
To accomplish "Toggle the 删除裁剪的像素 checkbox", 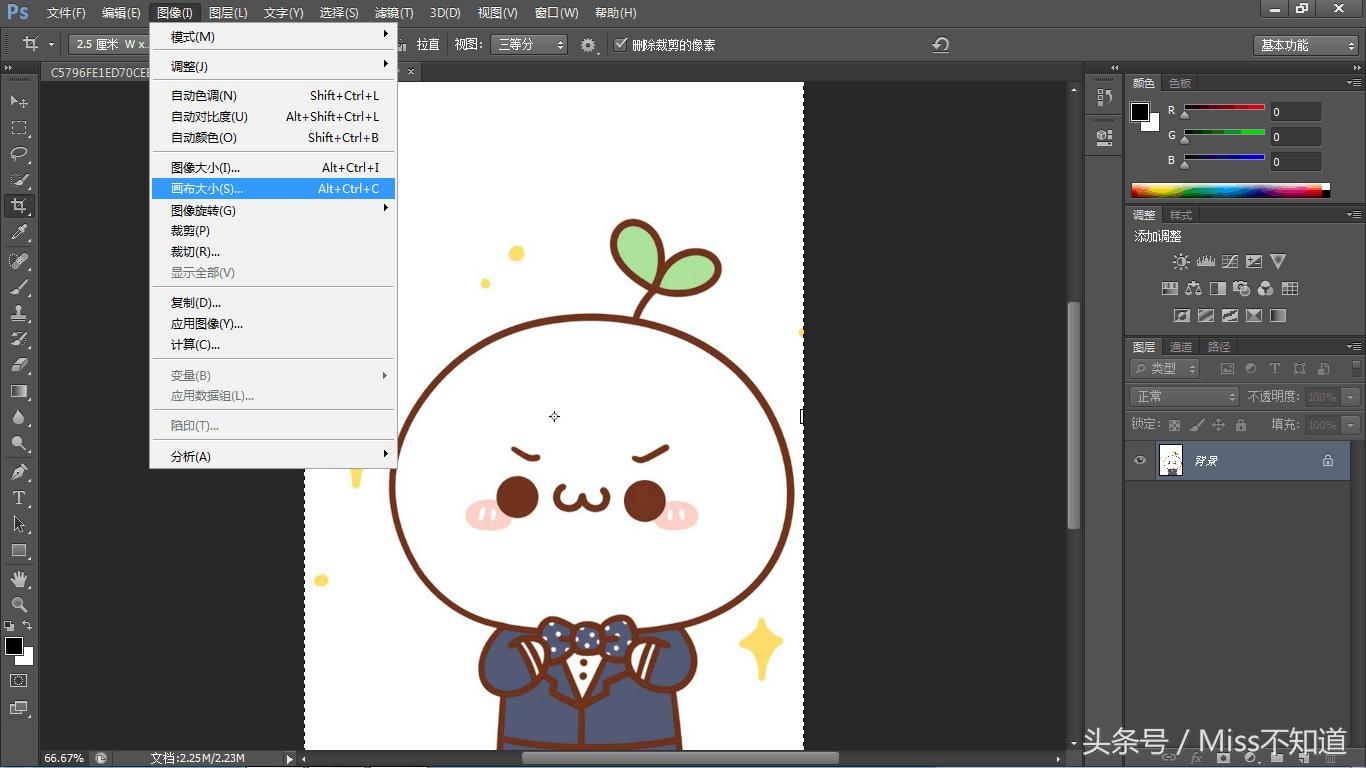I will [621, 45].
